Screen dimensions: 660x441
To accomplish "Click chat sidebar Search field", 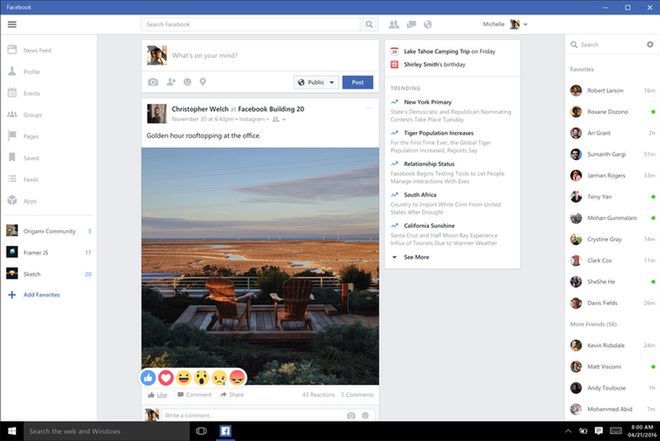I will pyautogui.click(x=606, y=44).
